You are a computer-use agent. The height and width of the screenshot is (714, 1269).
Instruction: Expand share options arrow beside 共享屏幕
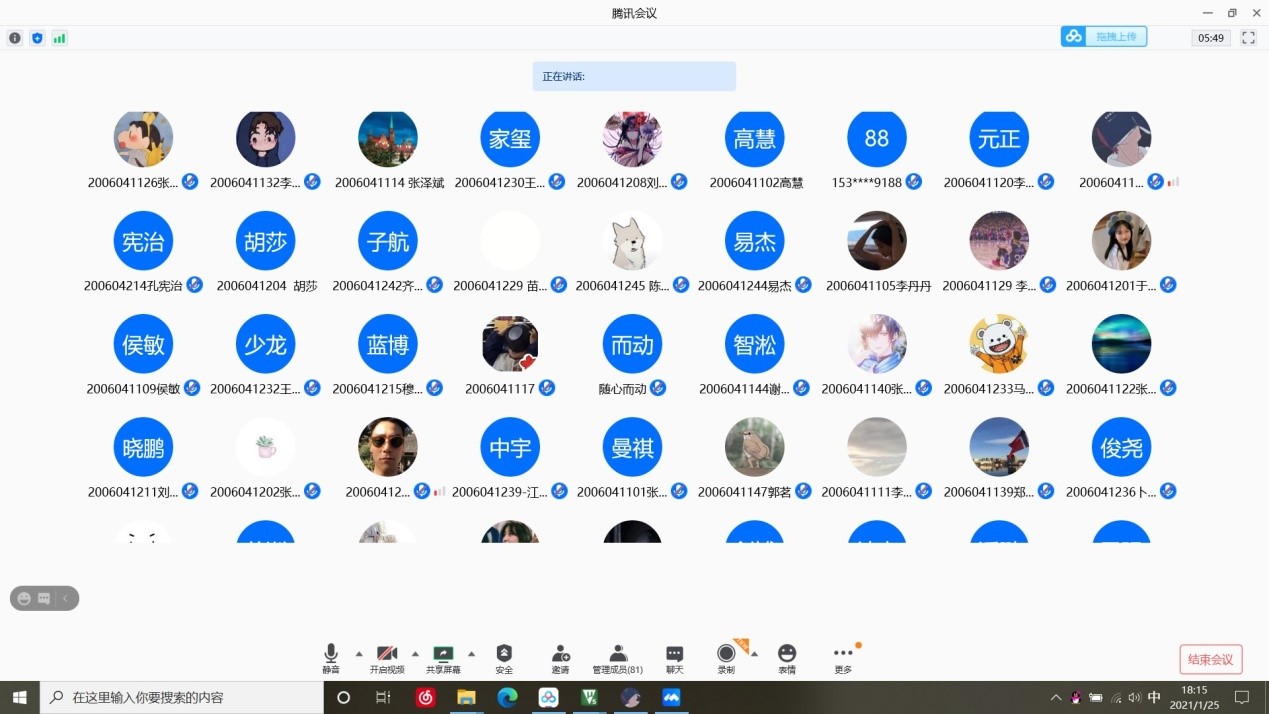471,654
